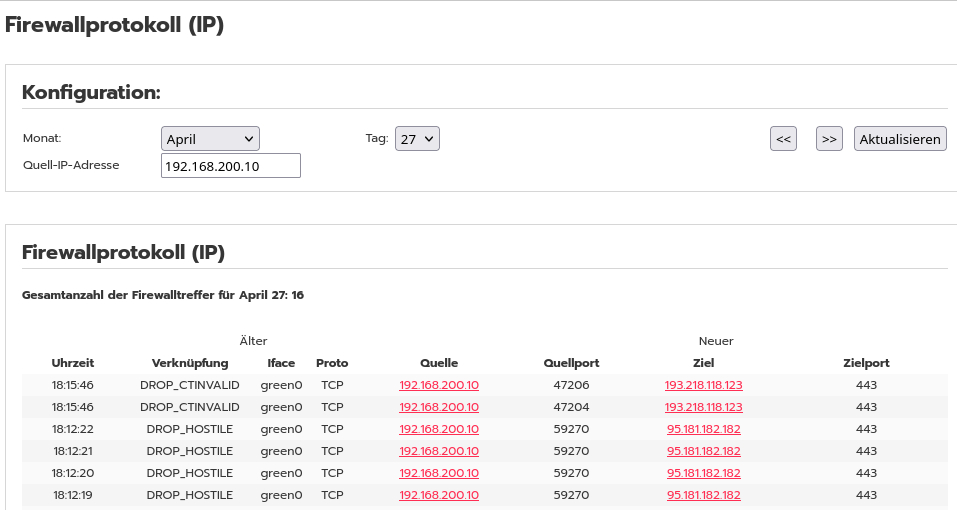This screenshot has height=510, width=957.
Task: Click the Iface column header
Action: tap(281, 363)
